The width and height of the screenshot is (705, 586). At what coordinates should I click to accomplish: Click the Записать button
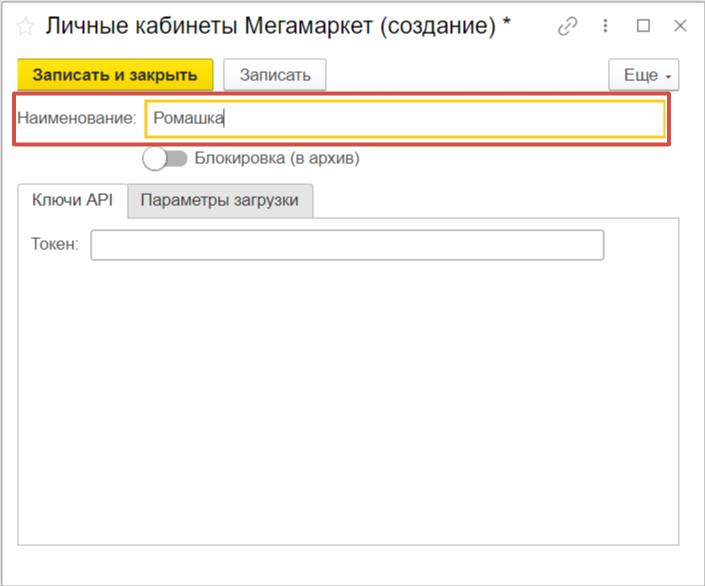point(275,75)
